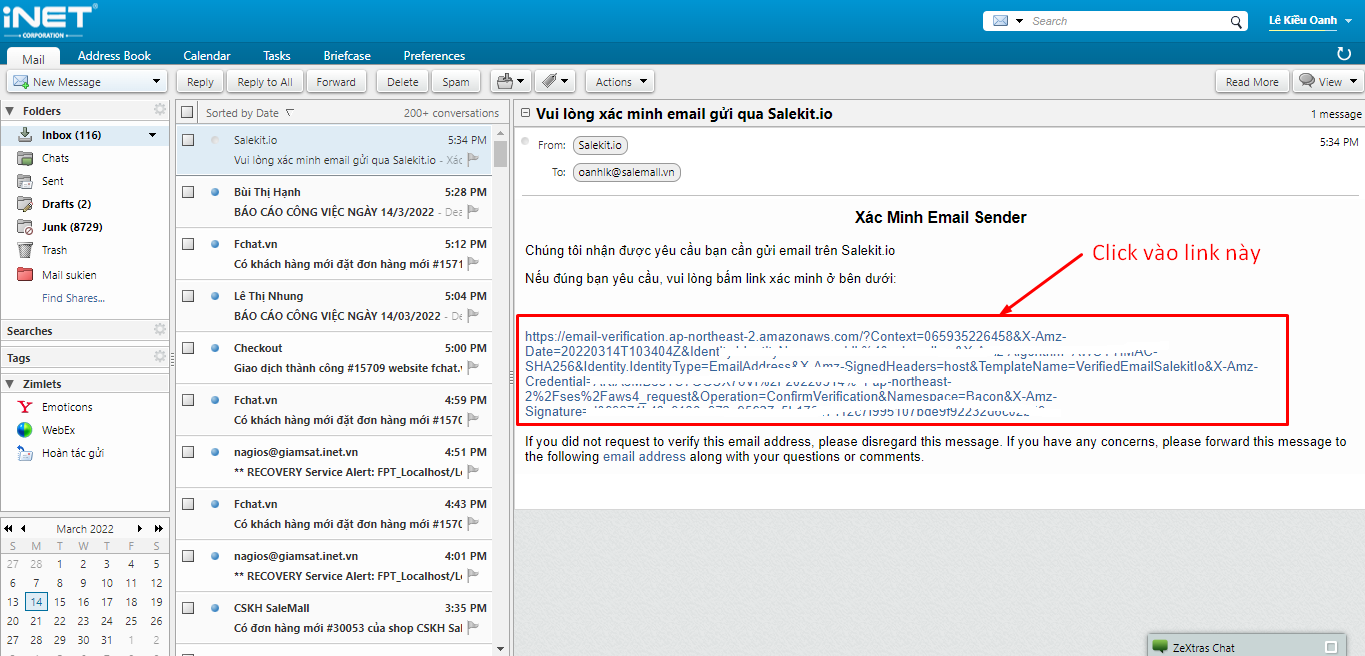1365x656 pixels.
Task: Click inside the Search field
Action: tap(1128, 21)
